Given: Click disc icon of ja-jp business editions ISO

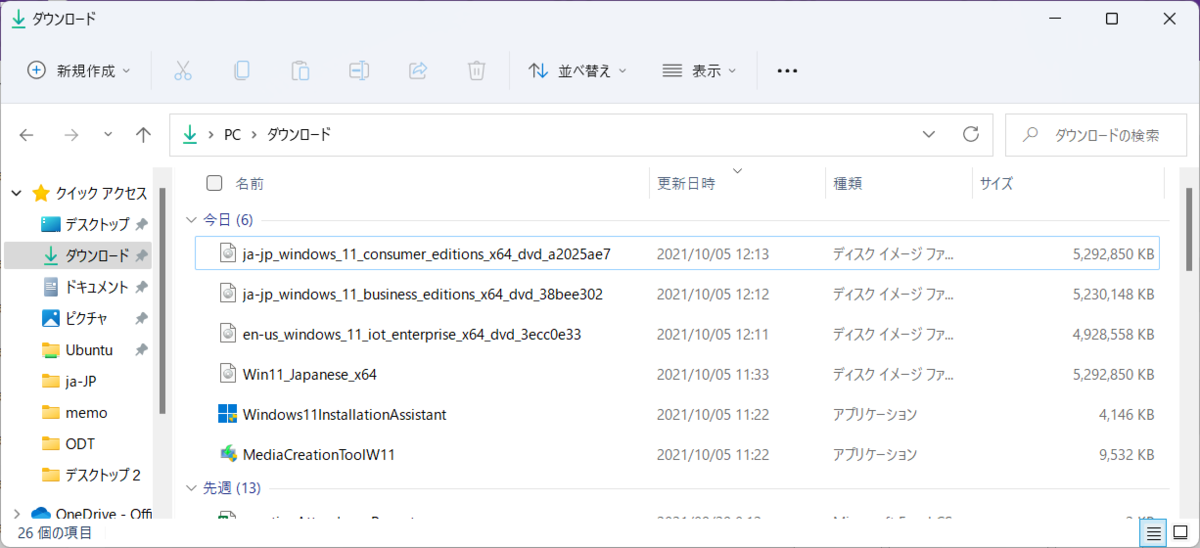Looking at the screenshot, I should coord(227,293).
